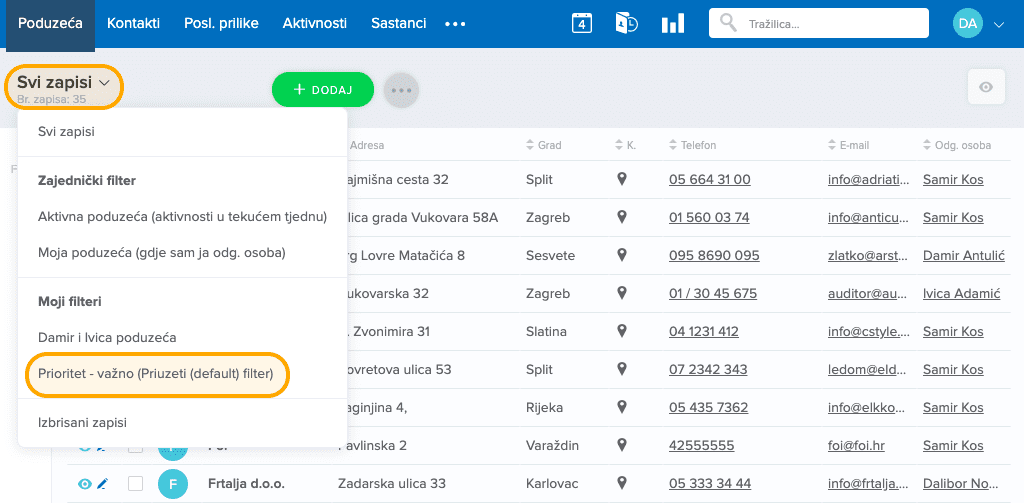Click the search magnifier icon
The image size is (1024, 503).
(728, 23)
